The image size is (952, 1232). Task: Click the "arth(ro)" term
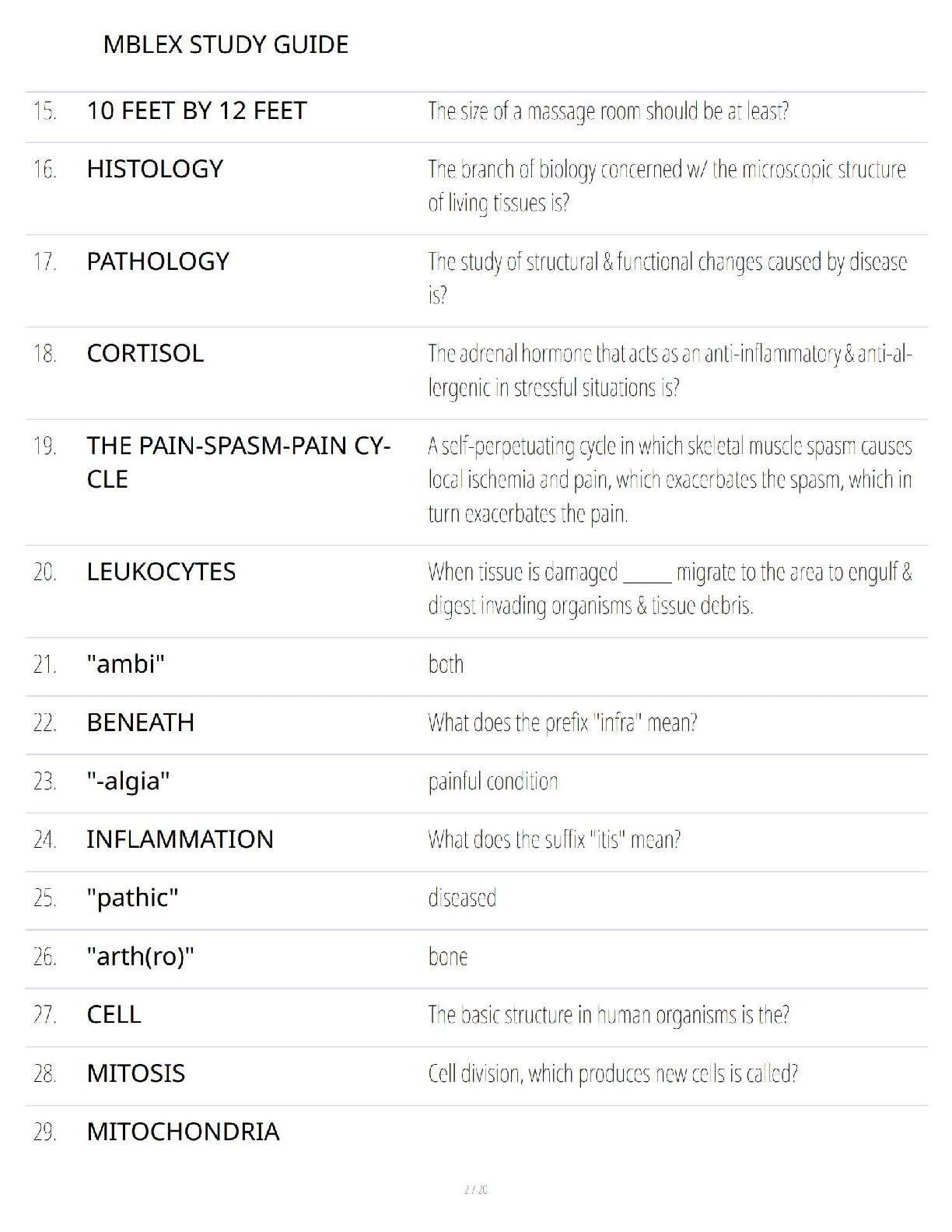click(x=140, y=956)
